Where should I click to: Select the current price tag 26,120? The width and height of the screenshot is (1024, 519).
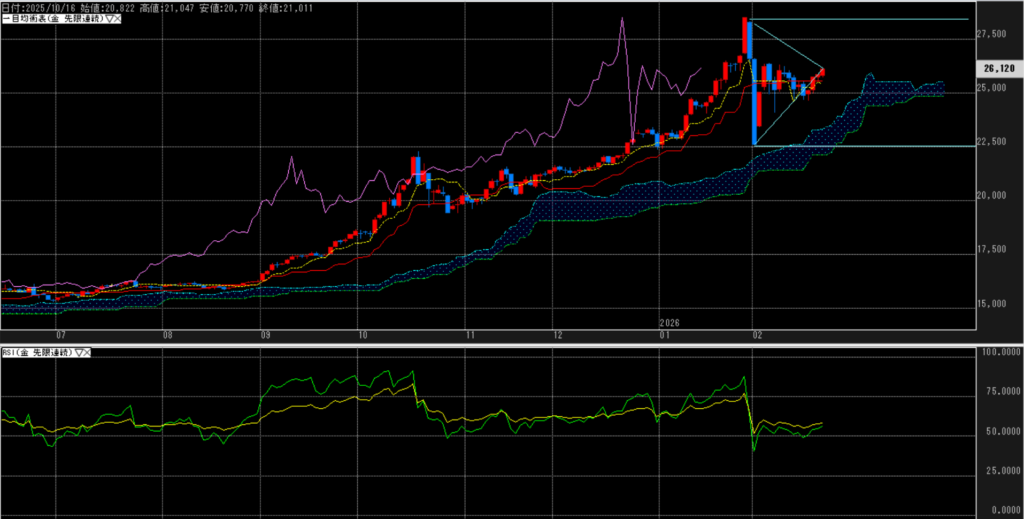click(x=998, y=69)
